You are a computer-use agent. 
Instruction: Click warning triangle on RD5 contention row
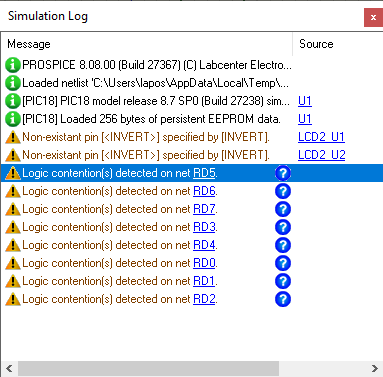[13, 173]
